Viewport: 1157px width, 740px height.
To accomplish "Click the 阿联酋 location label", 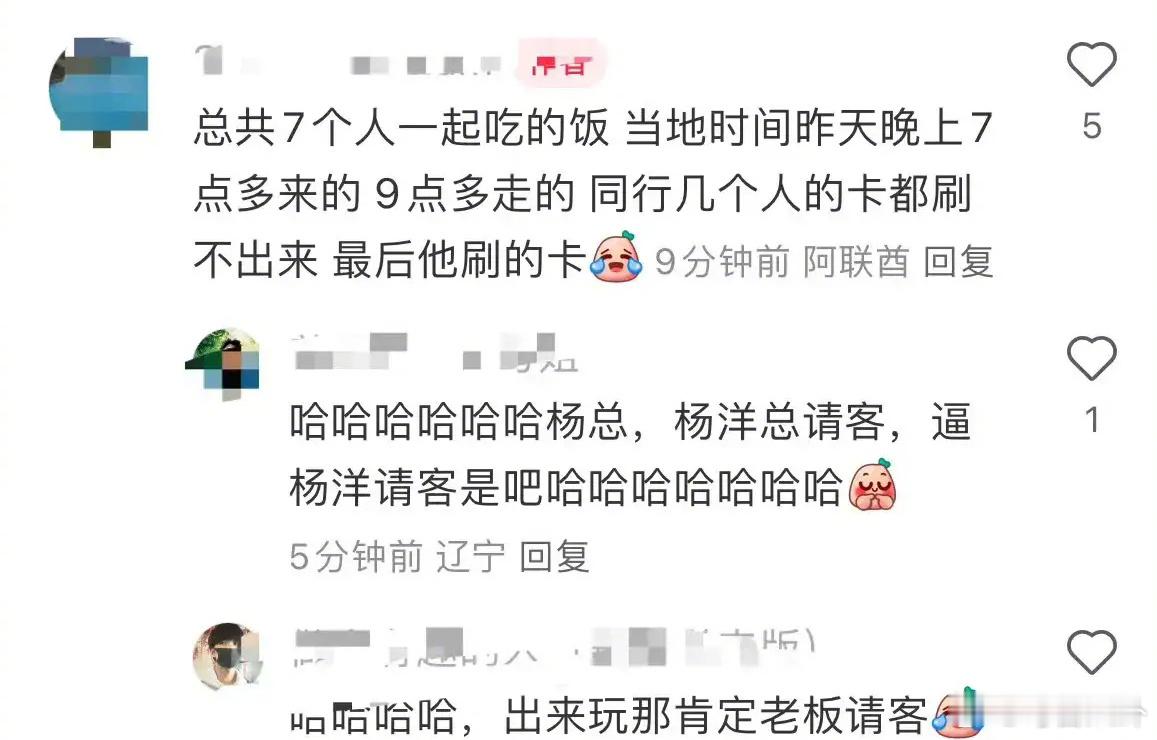I will click(856, 262).
